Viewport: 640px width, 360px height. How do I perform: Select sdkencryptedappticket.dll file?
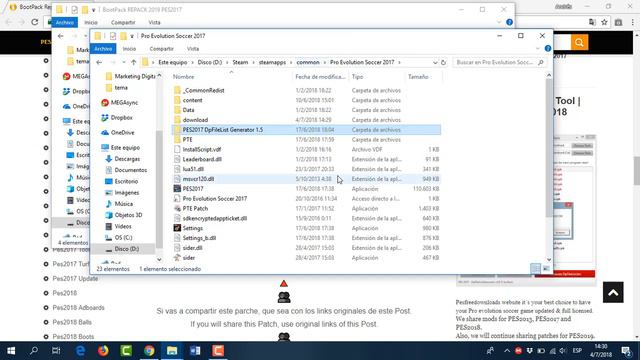(215, 218)
